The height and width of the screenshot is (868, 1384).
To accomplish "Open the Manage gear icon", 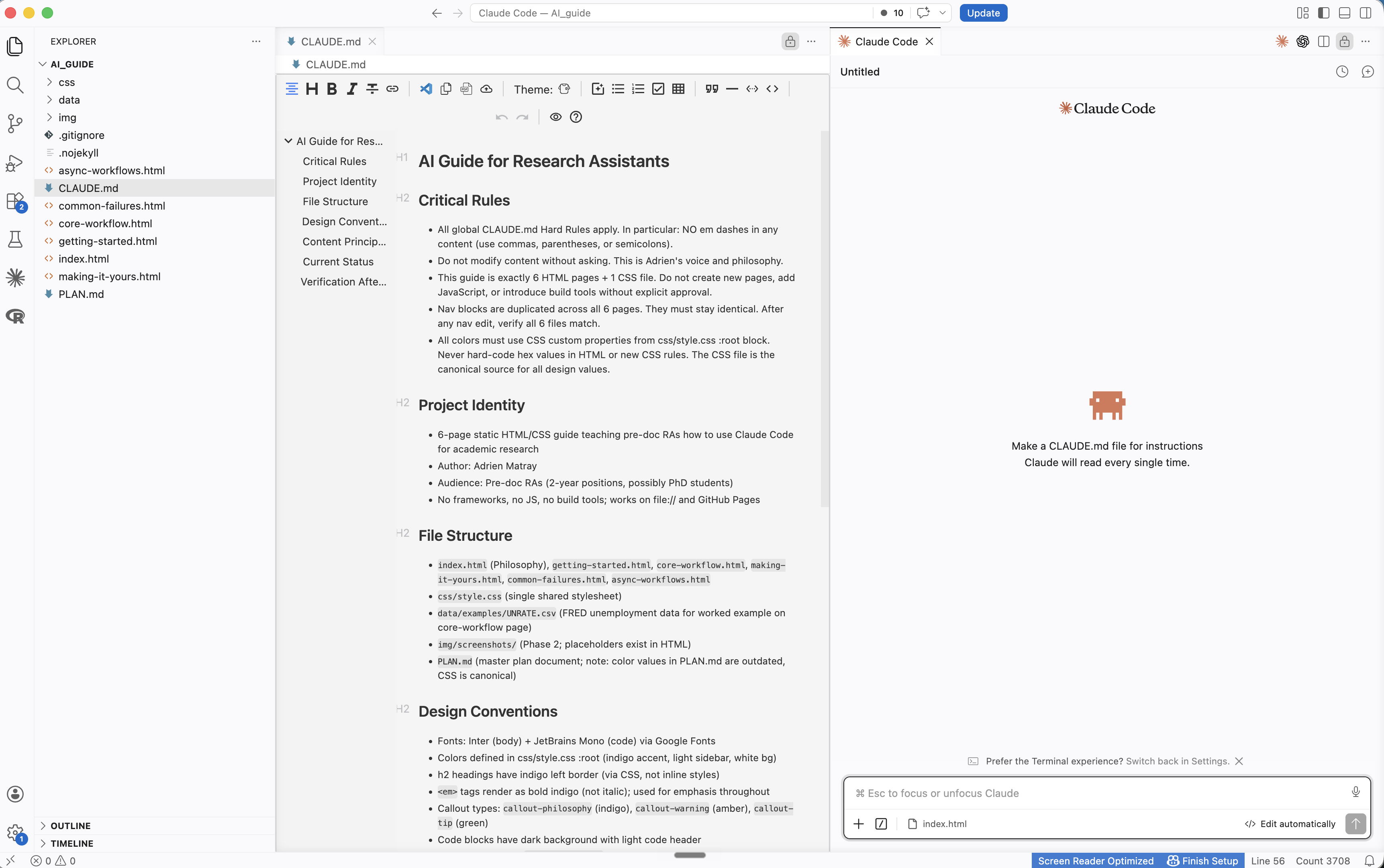I will 16,832.
